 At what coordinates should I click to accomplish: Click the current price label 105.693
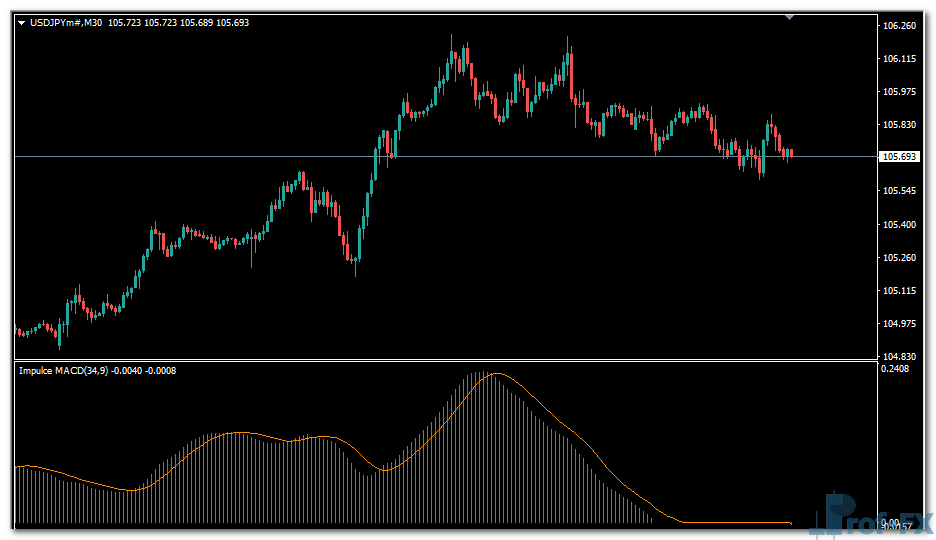point(899,157)
